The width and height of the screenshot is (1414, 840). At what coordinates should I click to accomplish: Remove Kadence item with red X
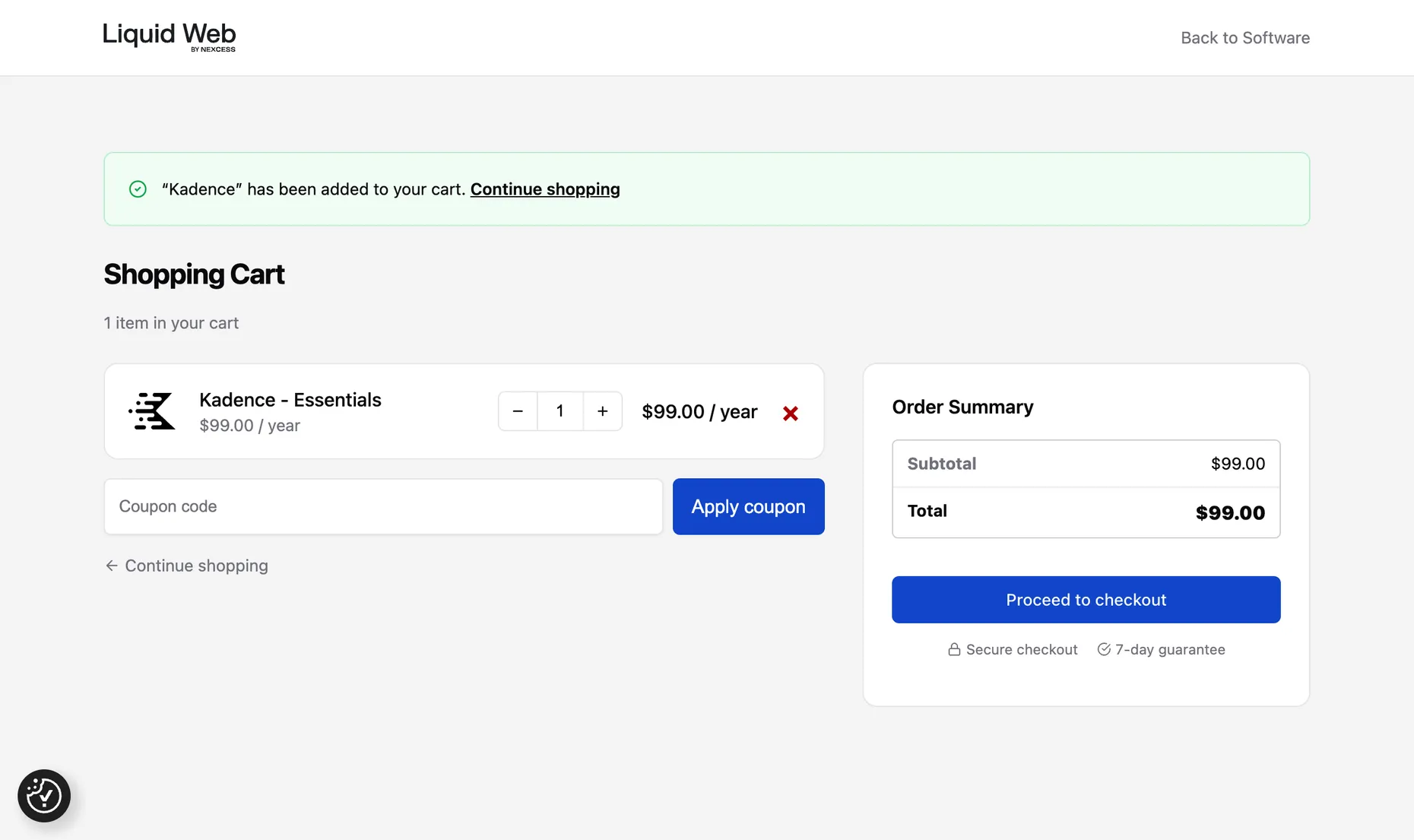791,413
